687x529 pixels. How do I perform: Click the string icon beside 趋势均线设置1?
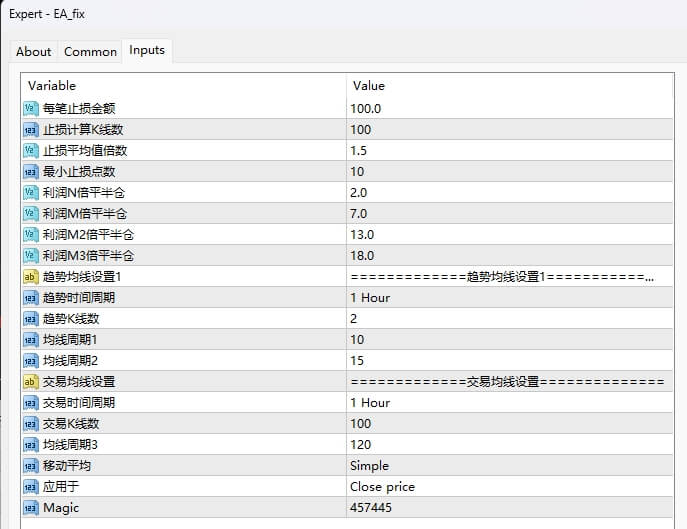pyautogui.click(x=31, y=277)
